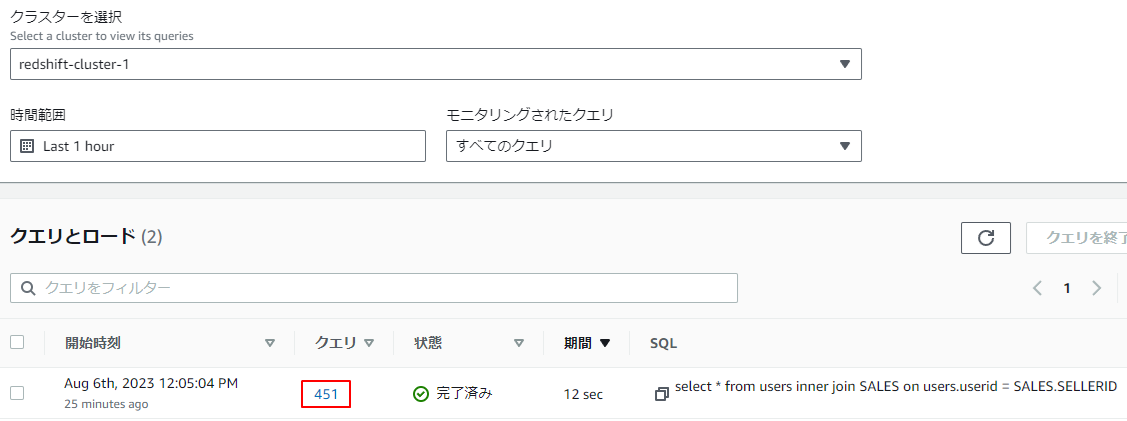This screenshot has width=1127, height=421.
Task: Sort by the 期間 duration column header
Action: [586, 343]
